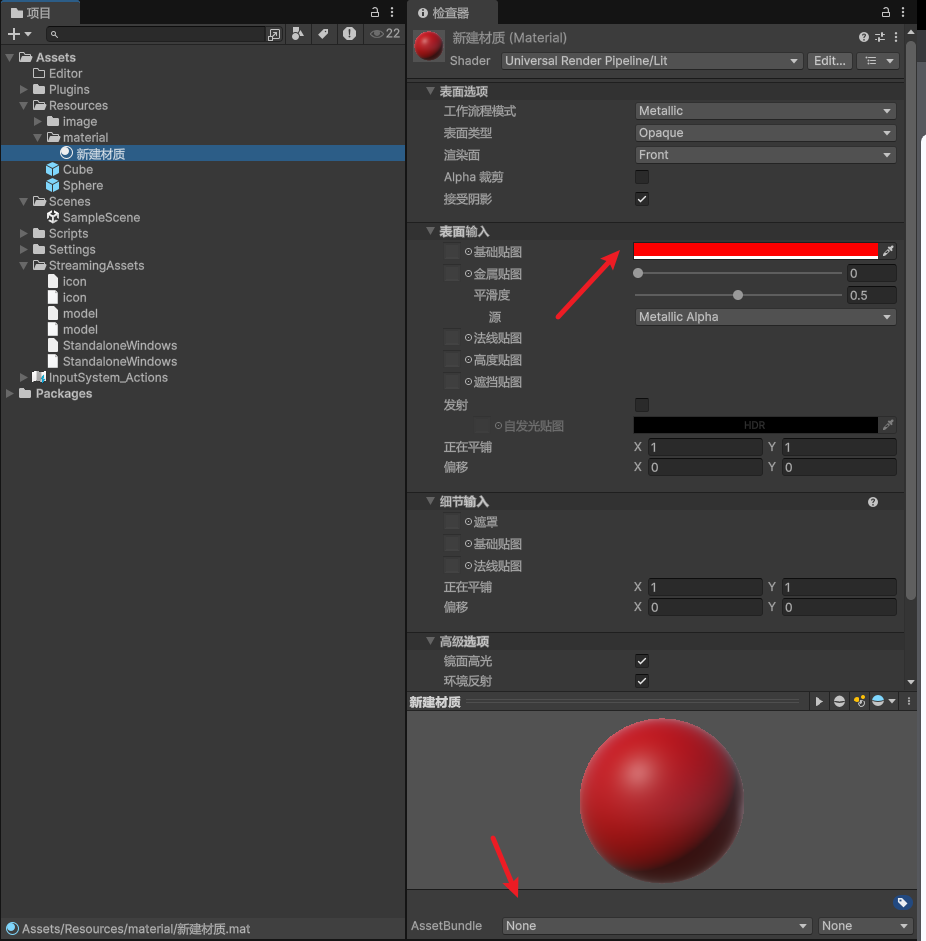Click the red 基础贴图 color bar
The width and height of the screenshot is (926, 941).
(x=755, y=251)
